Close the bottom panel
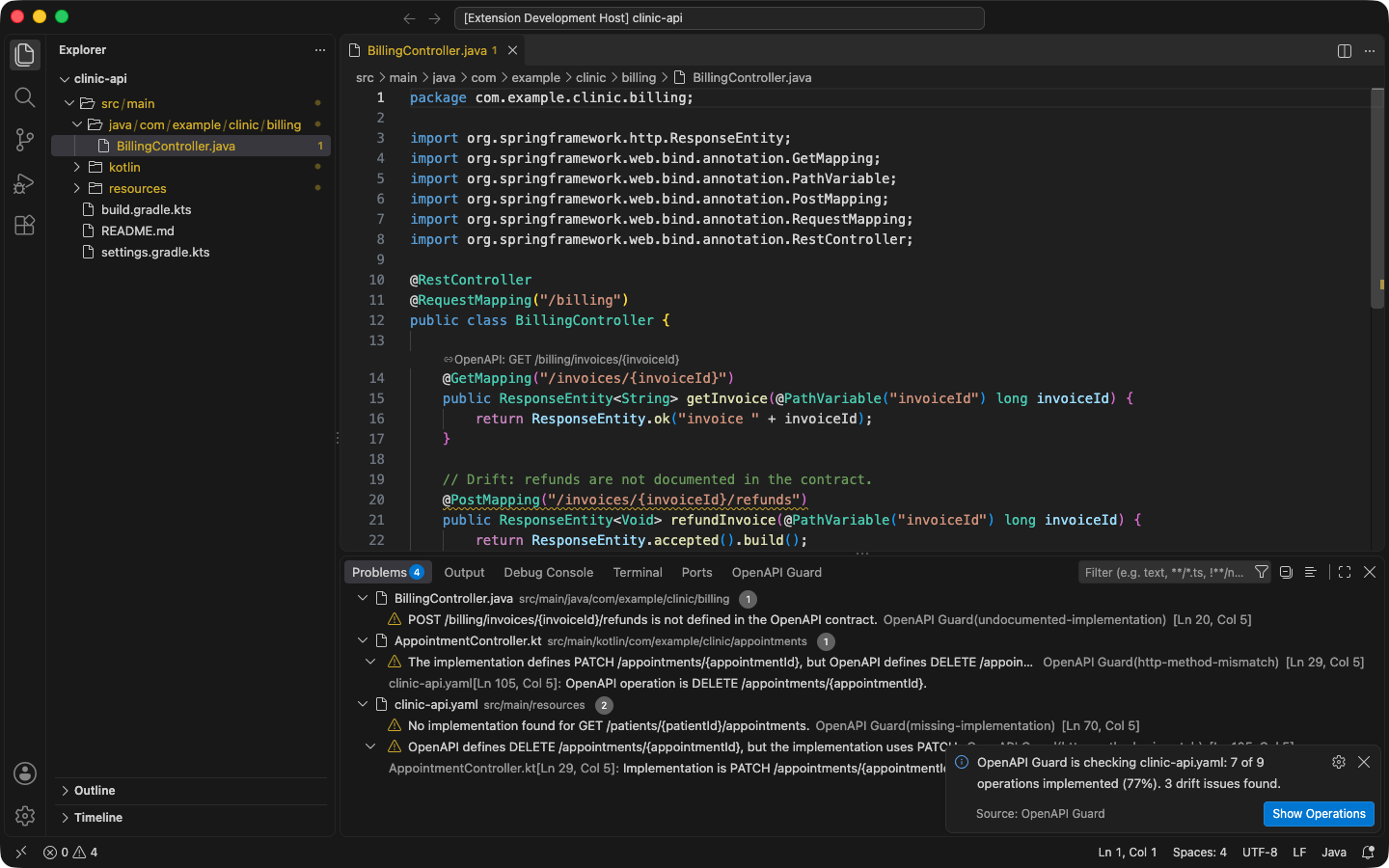The image size is (1389, 868). click(x=1370, y=572)
